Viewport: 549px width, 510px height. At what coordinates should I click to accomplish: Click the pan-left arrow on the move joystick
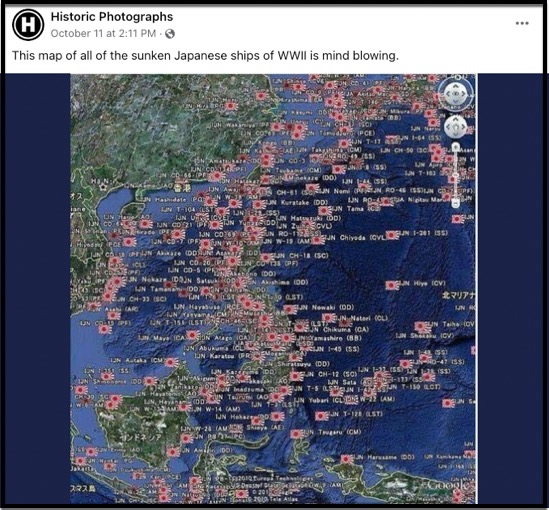pos(448,127)
